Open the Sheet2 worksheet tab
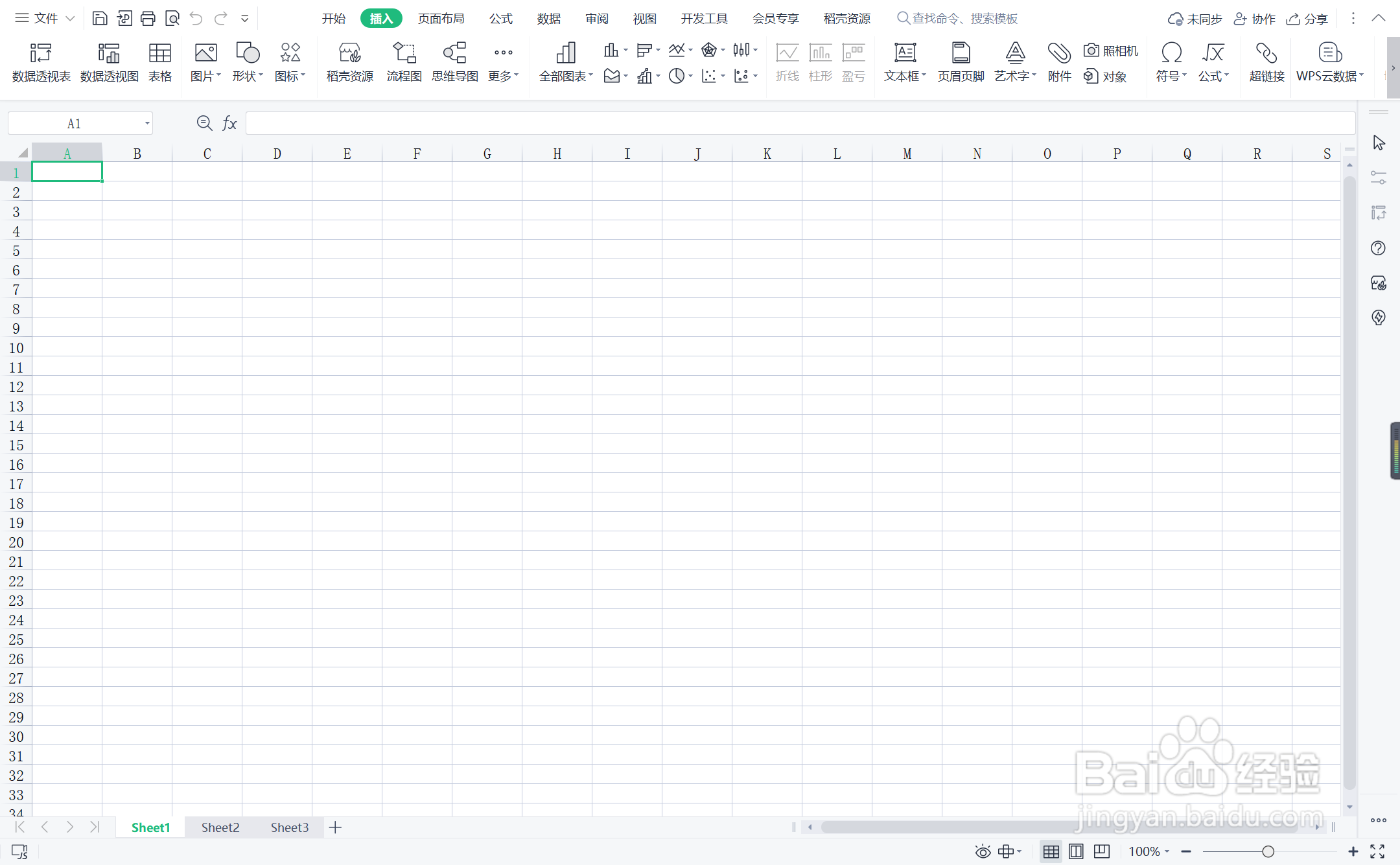The image size is (1400, 865). (220, 827)
